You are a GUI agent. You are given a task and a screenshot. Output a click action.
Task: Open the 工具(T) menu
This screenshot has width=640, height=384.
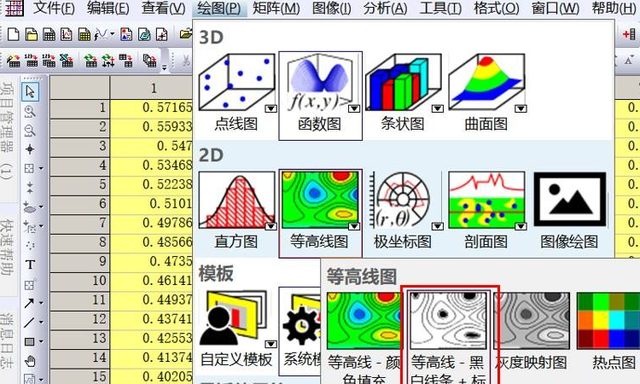click(440, 8)
